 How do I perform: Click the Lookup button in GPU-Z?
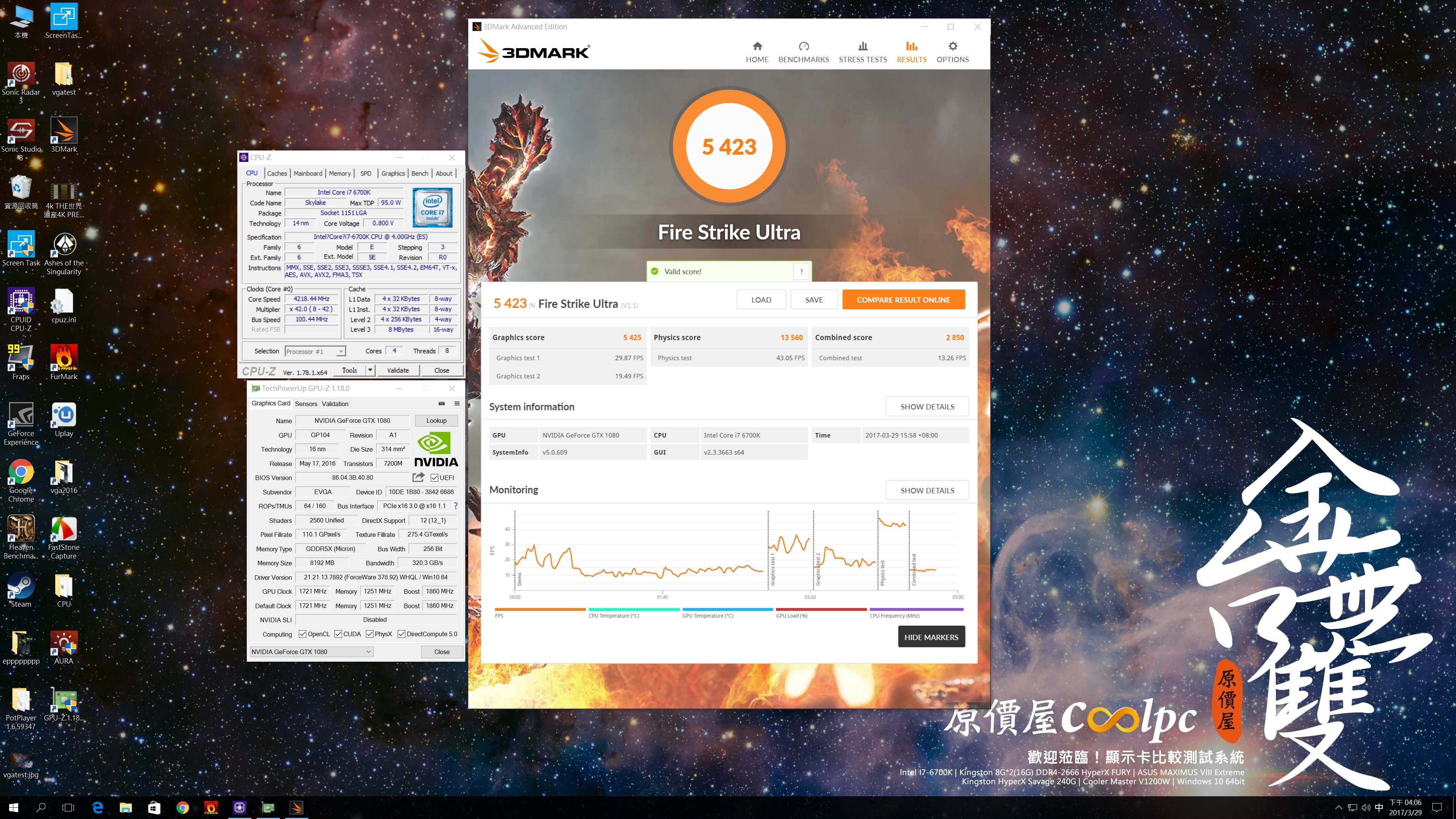436,420
